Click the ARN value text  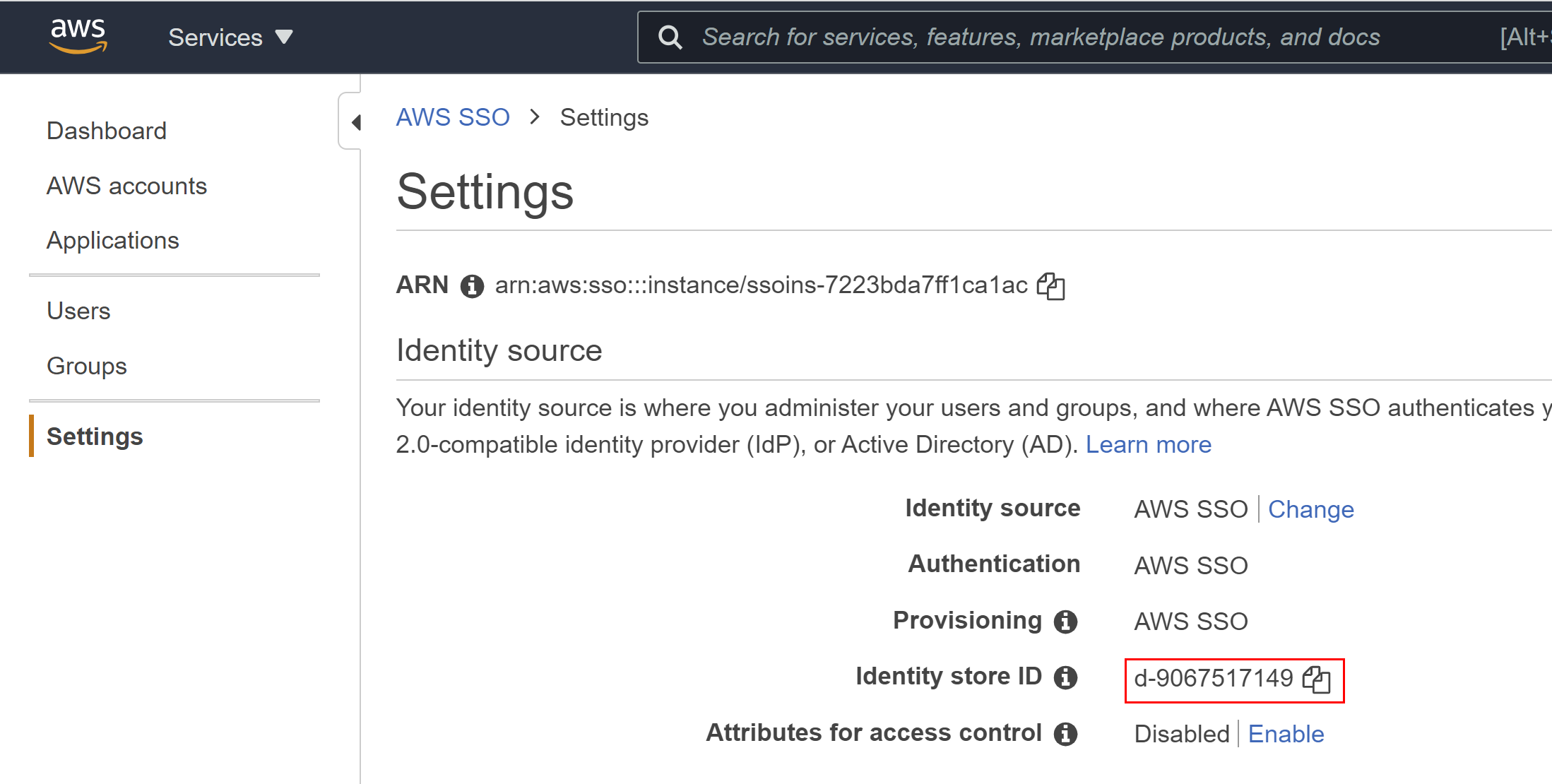pyautogui.click(x=761, y=285)
